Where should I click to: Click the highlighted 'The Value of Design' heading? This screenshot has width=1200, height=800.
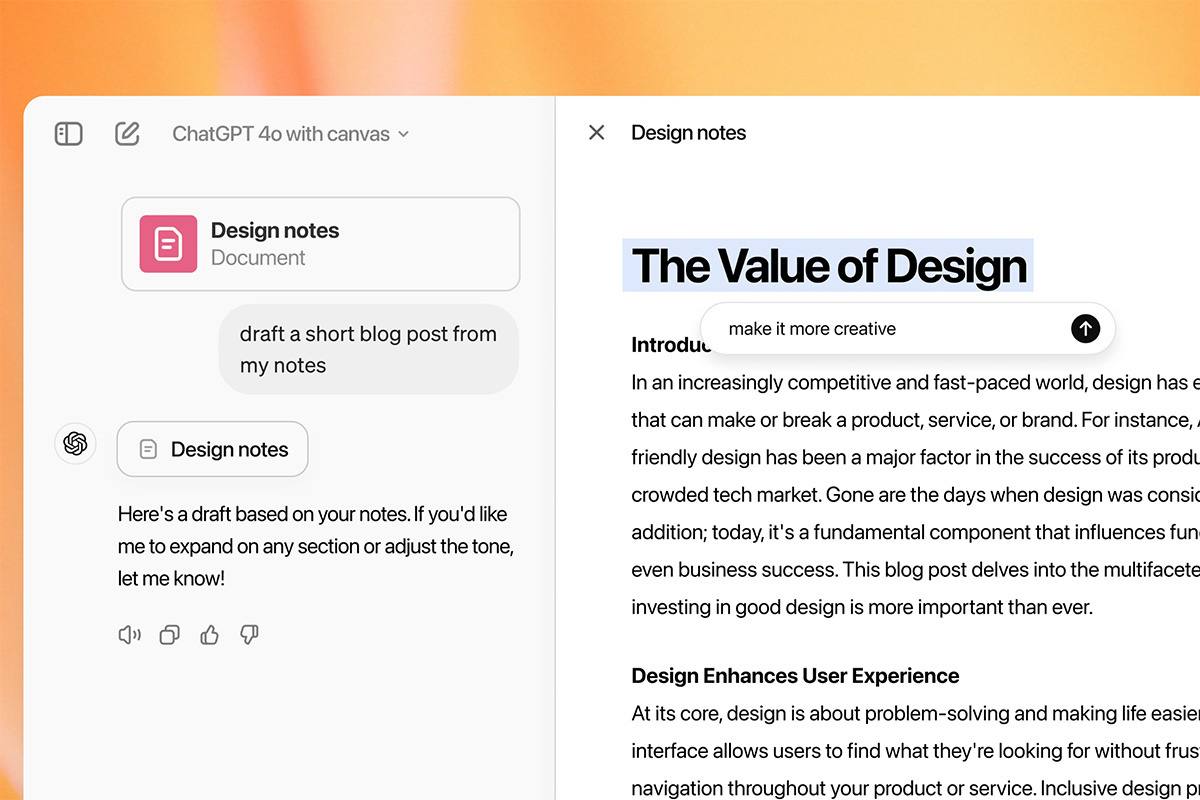[828, 266]
